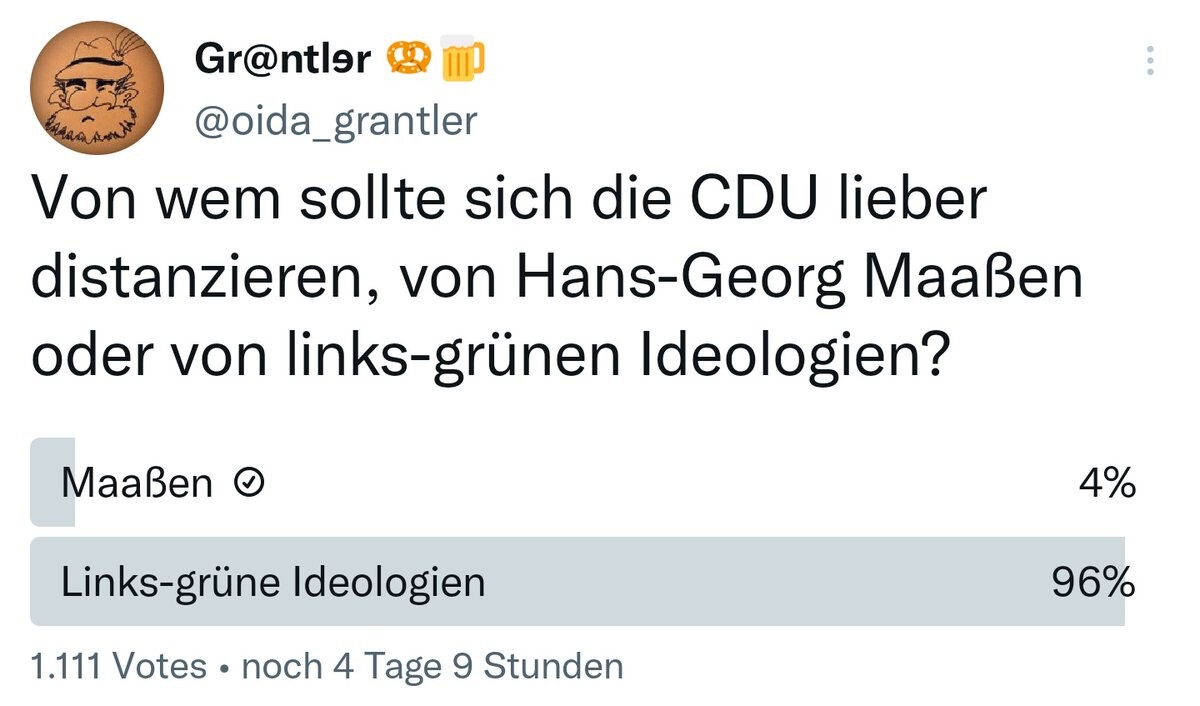
Task: Click the display name Gr@ntler
Action: point(283,62)
